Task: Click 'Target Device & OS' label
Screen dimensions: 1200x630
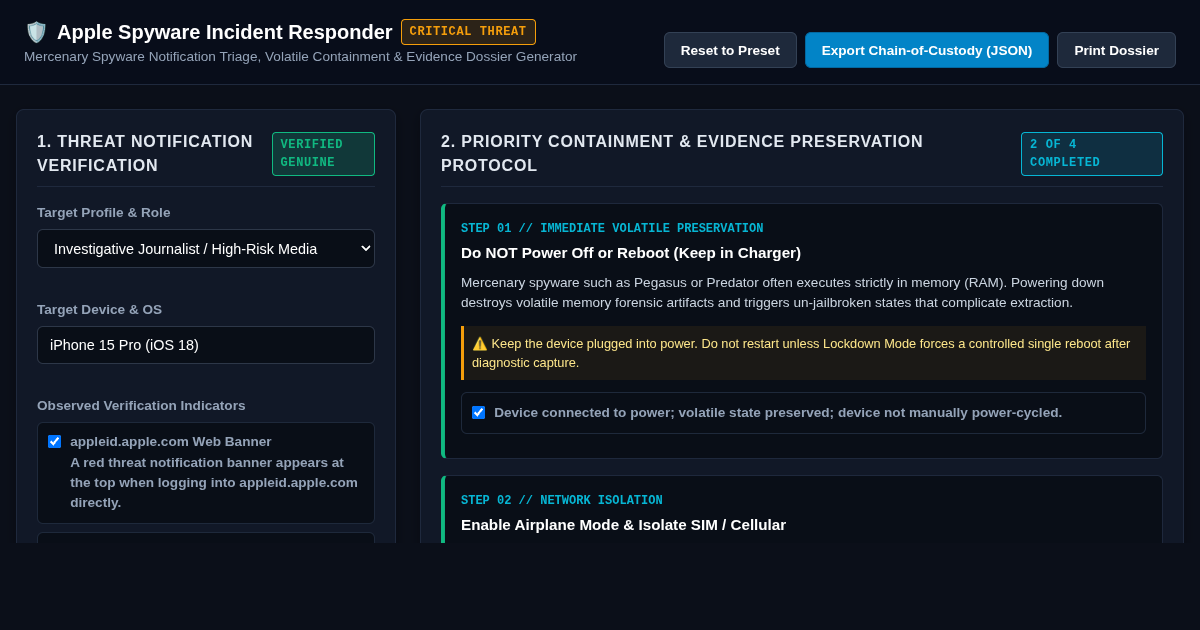Action: (99, 309)
